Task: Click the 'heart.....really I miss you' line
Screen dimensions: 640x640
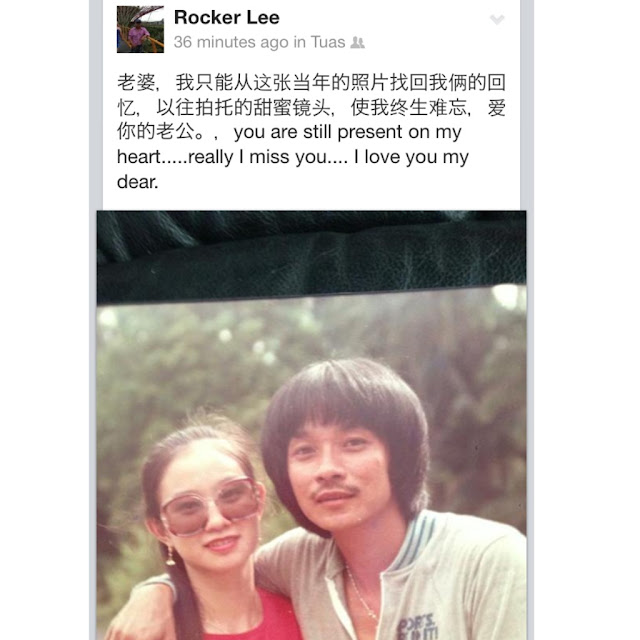Action: (293, 157)
